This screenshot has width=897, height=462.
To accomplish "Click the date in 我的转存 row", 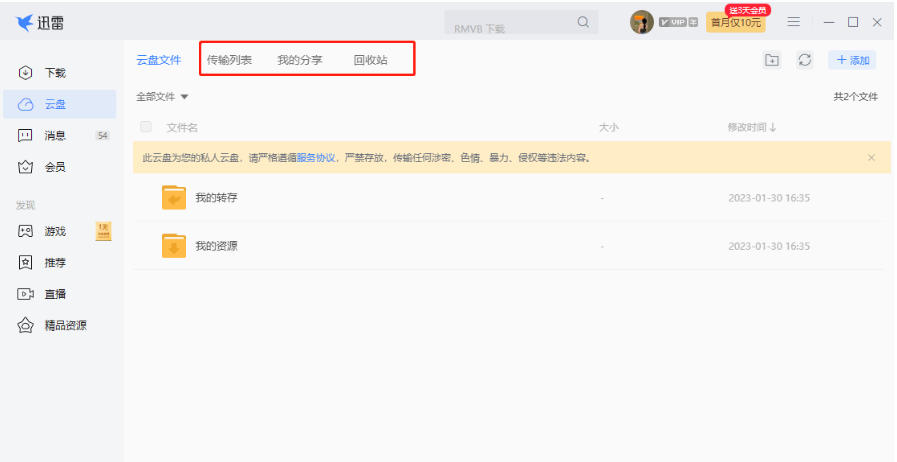I will point(769,198).
